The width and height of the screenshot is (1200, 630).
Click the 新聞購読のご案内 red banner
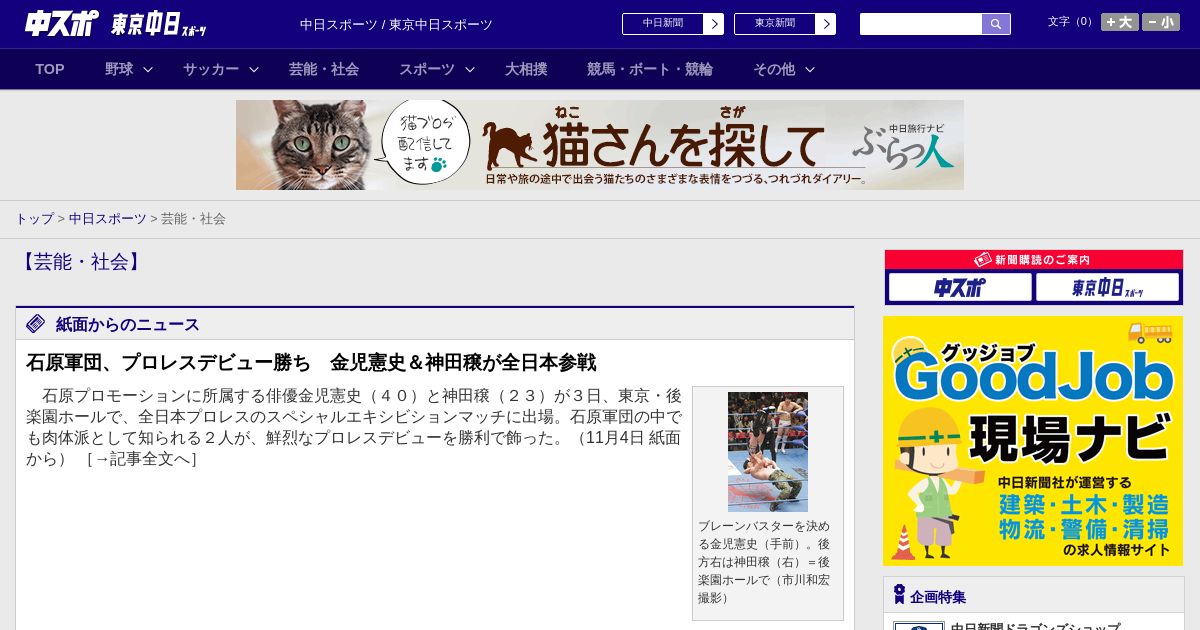(x=1034, y=260)
